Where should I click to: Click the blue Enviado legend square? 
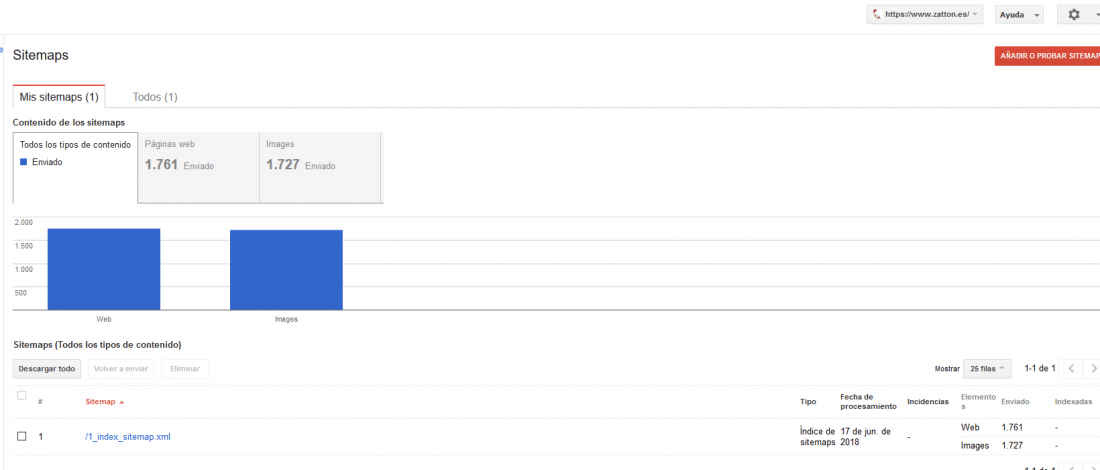tap(23, 162)
